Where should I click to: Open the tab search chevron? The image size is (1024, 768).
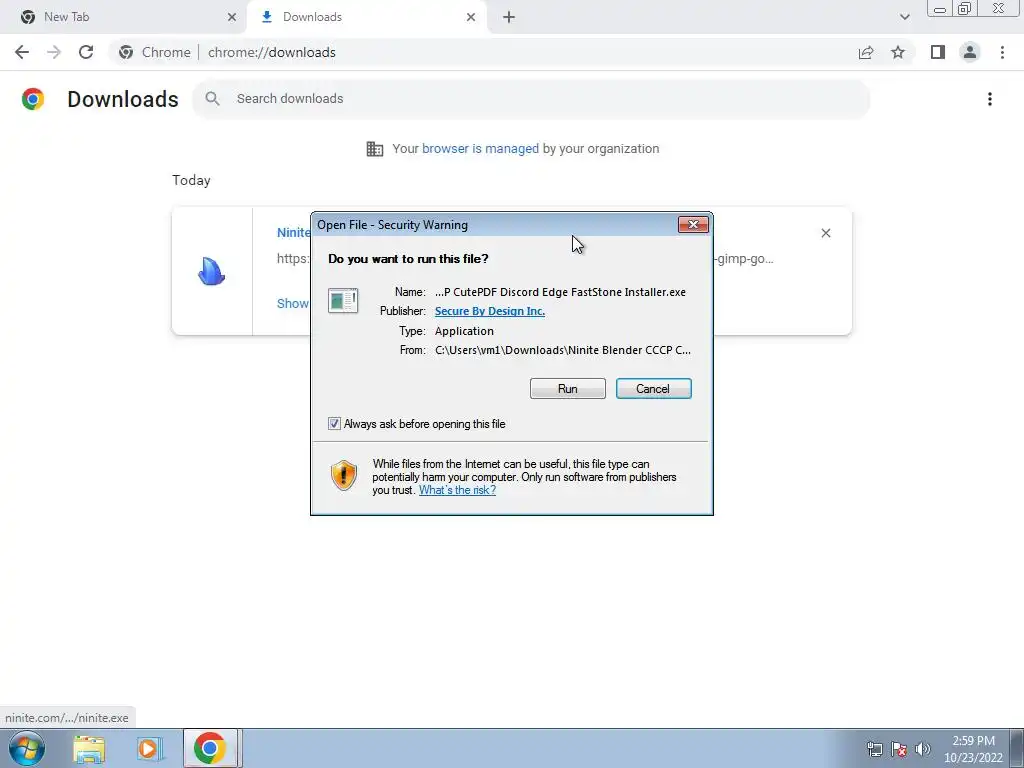[904, 17]
